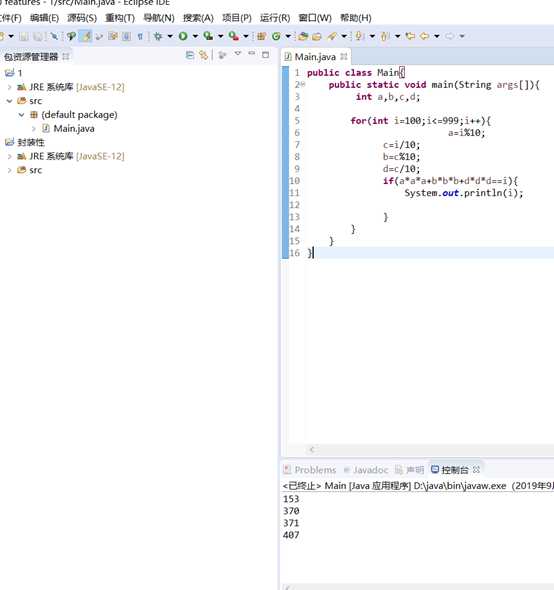Switch to the 声明 tab
This screenshot has height=590, width=554.
[x=409, y=470]
